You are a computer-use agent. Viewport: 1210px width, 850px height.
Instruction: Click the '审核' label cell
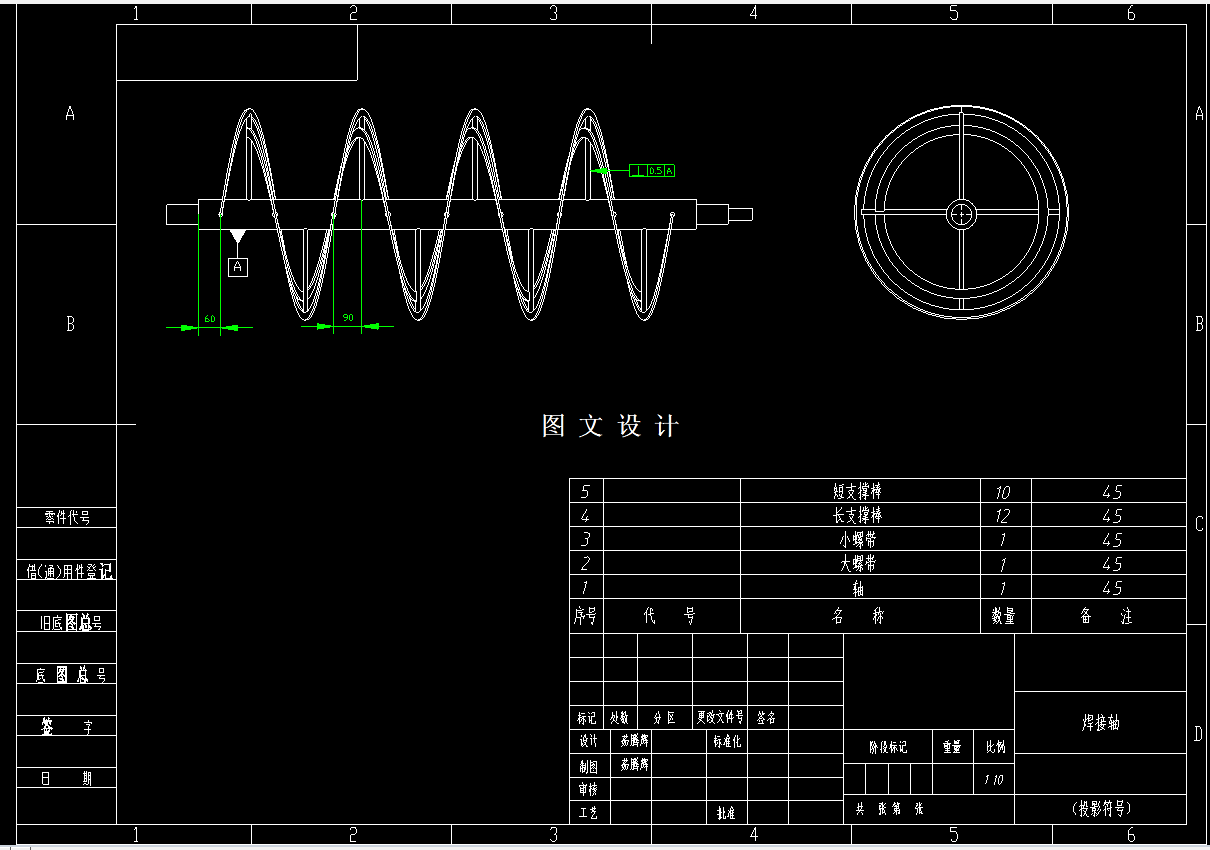[589, 789]
